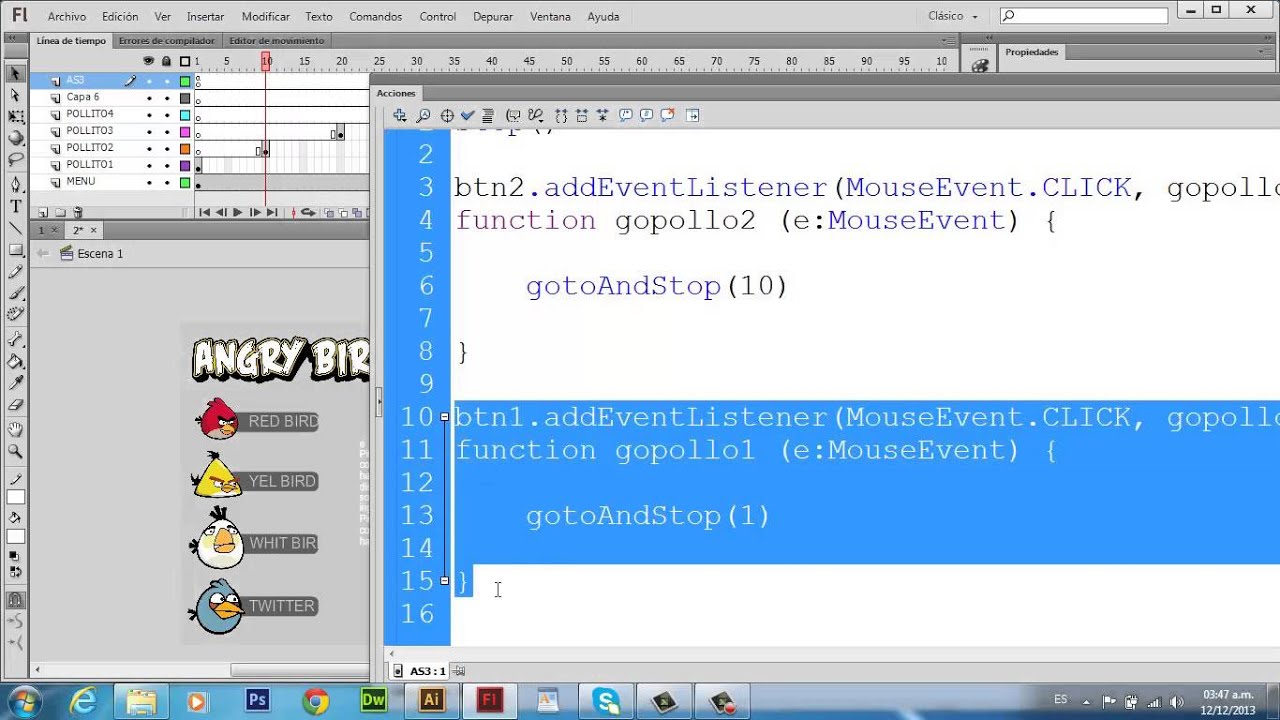The width and height of the screenshot is (1280, 720).
Task: Click outline color swatch of POLLITO4 layer
Action: pos(185,115)
